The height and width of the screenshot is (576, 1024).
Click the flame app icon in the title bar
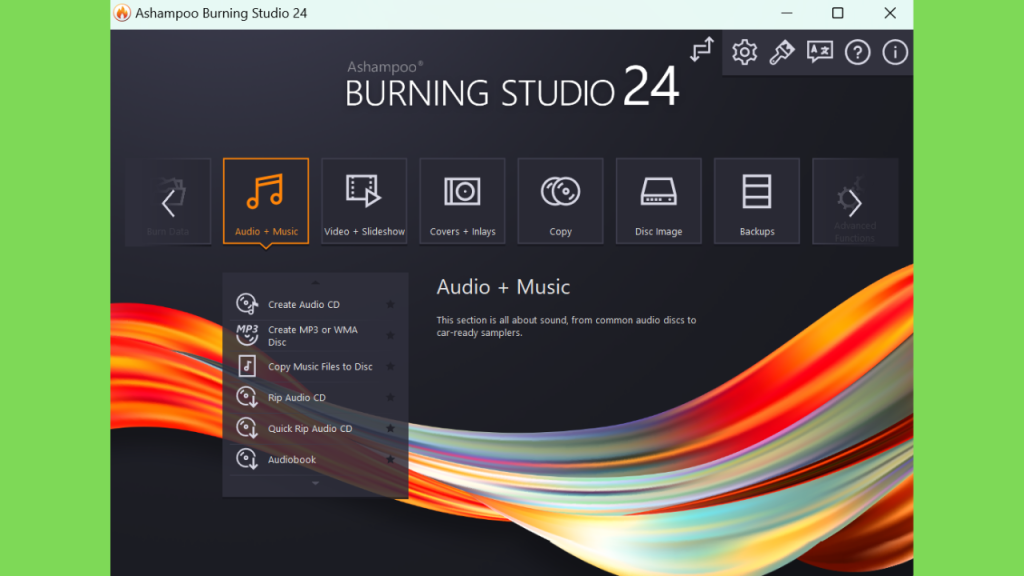(122, 13)
